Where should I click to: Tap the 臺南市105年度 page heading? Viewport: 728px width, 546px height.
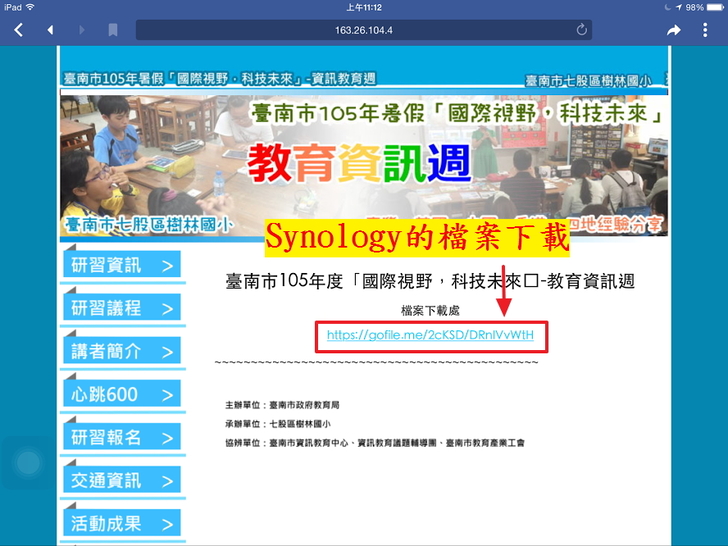point(430,281)
